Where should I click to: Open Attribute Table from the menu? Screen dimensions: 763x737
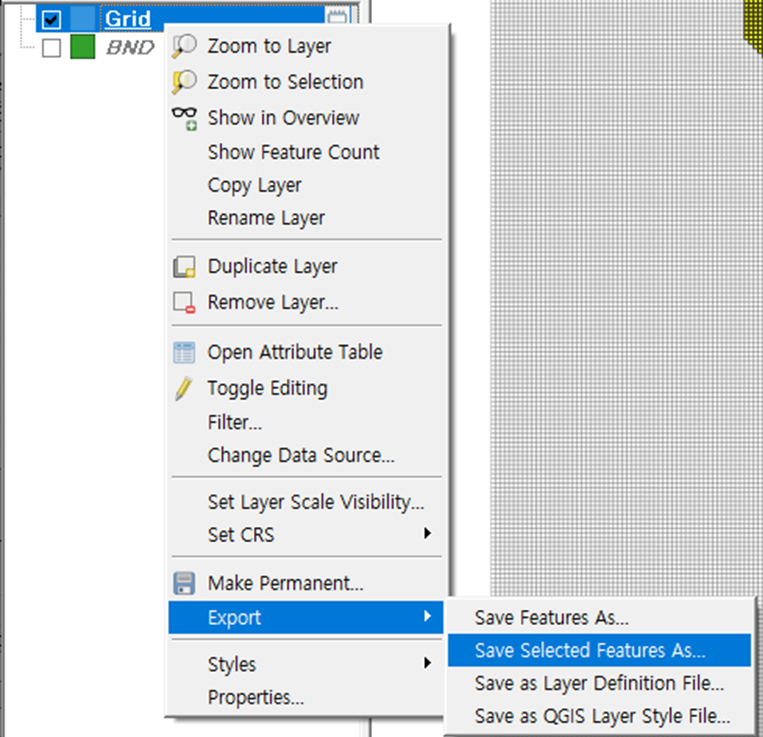[306, 352]
